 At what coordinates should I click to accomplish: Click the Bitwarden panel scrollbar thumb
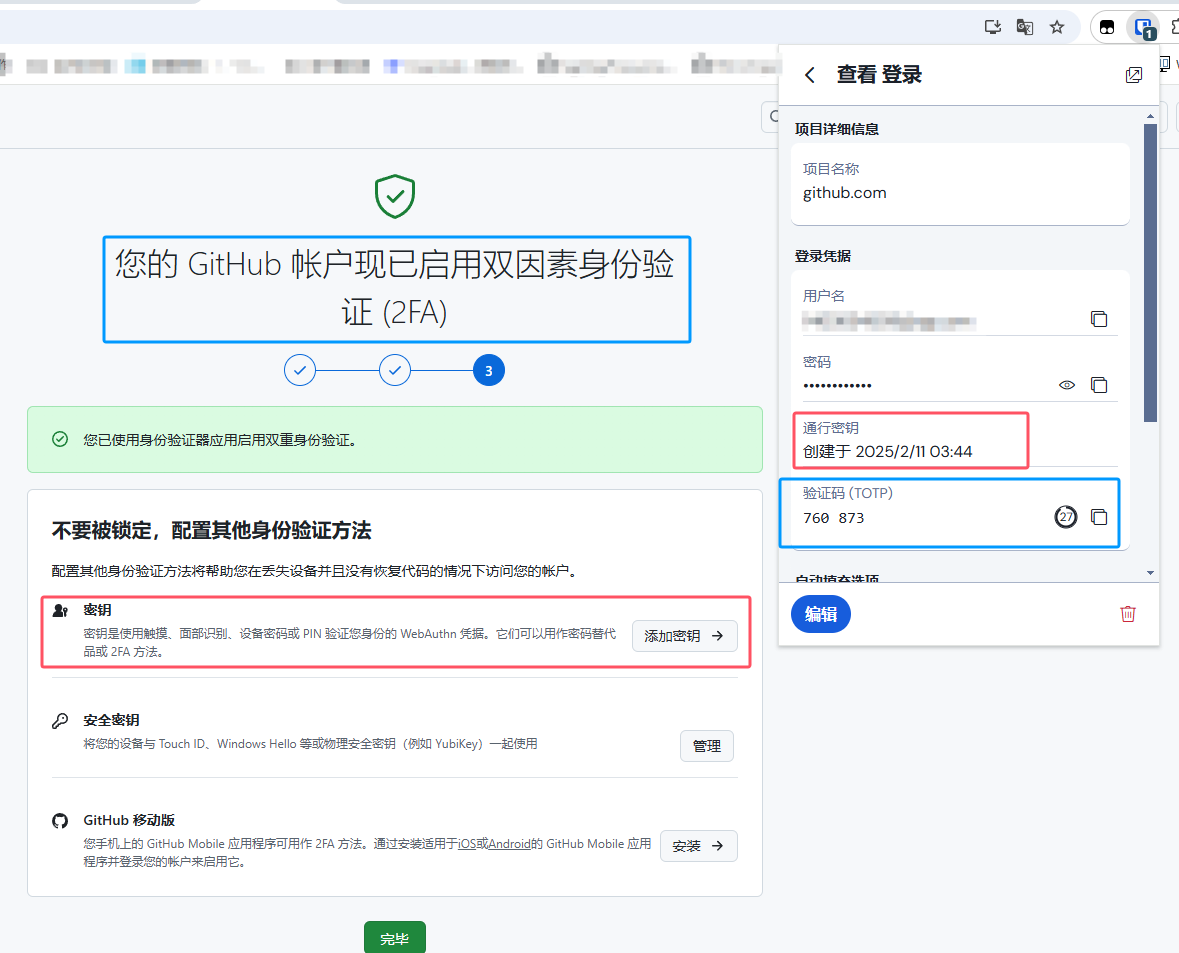pyautogui.click(x=1150, y=270)
